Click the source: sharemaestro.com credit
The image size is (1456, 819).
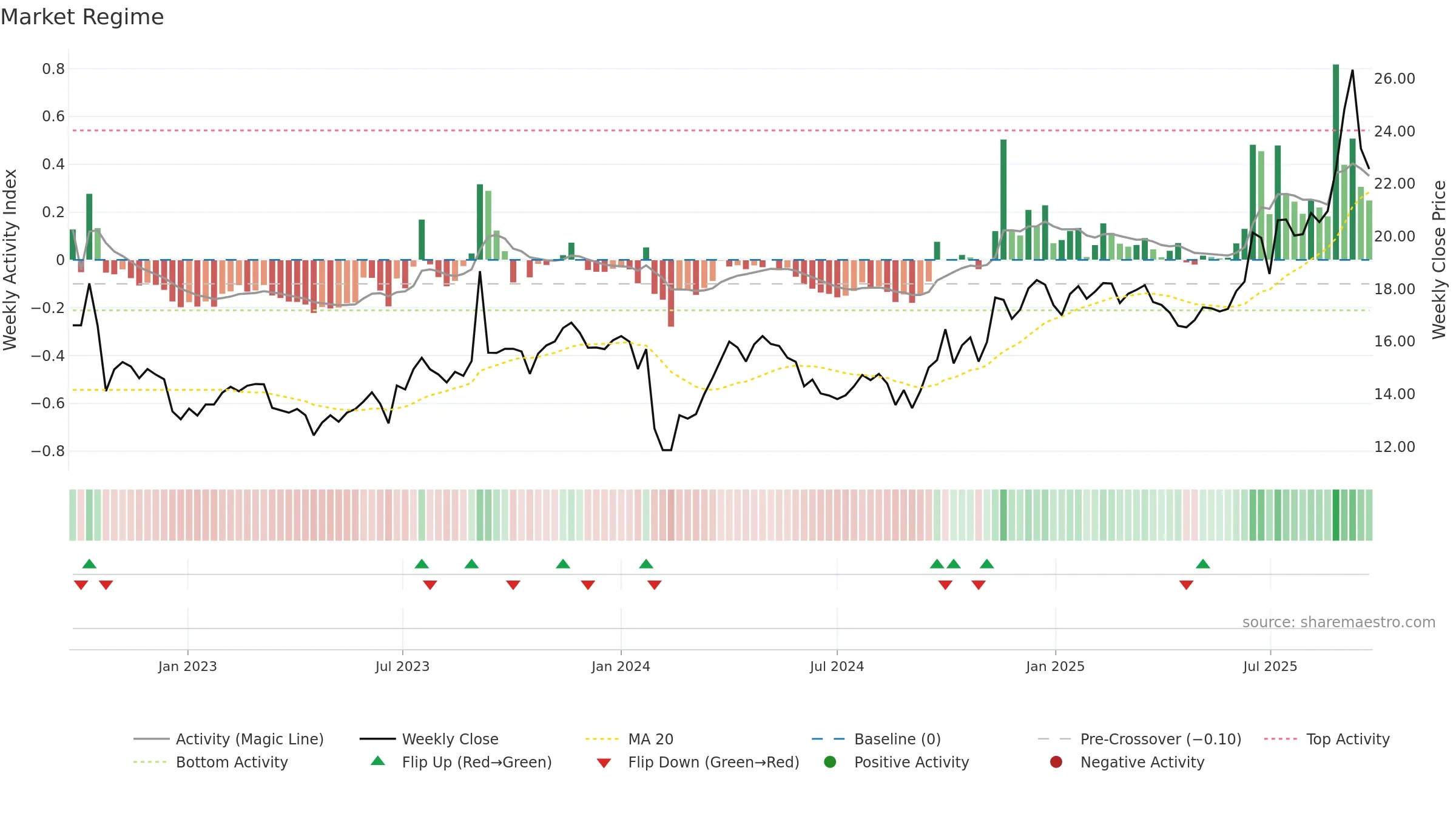[x=1339, y=622]
